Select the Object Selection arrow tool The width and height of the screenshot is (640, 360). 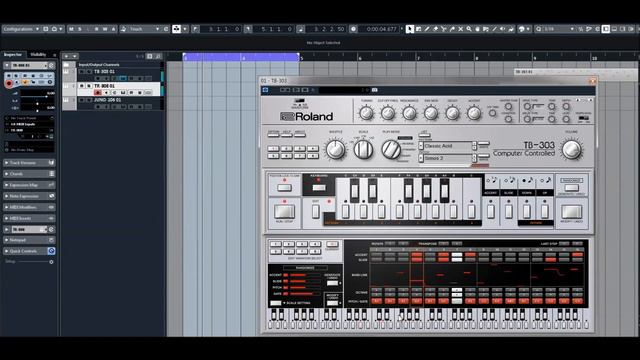tap(410, 29)
